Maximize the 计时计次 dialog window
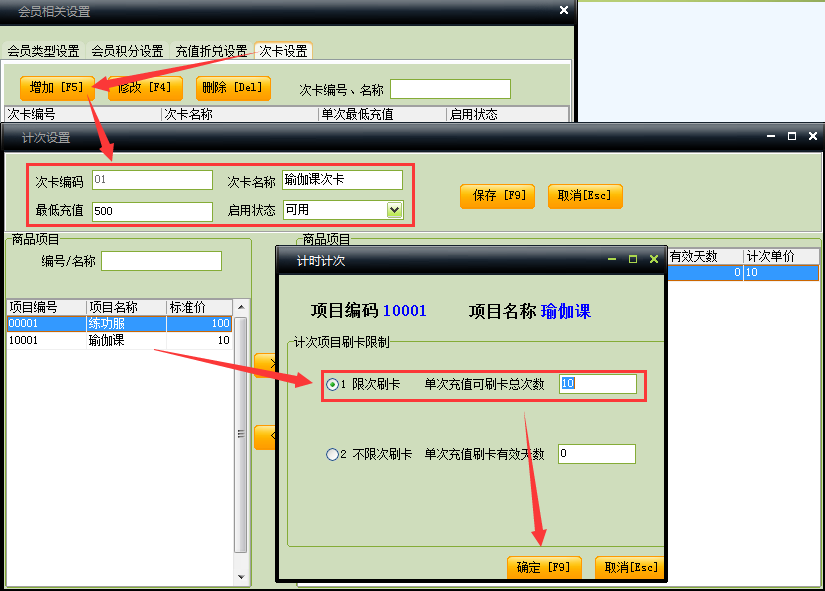 click(632, 260)
